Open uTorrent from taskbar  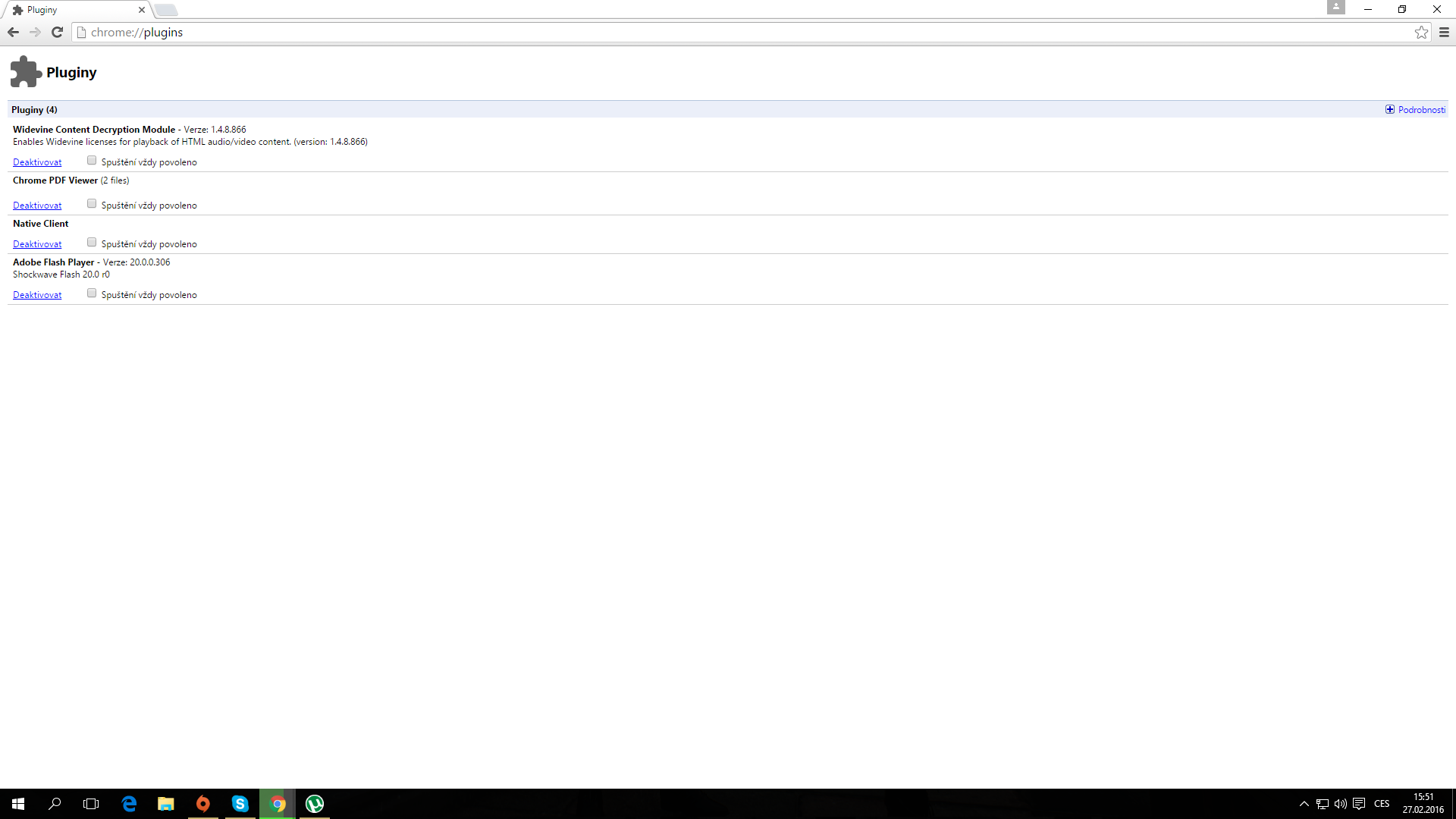coord(314,803)
